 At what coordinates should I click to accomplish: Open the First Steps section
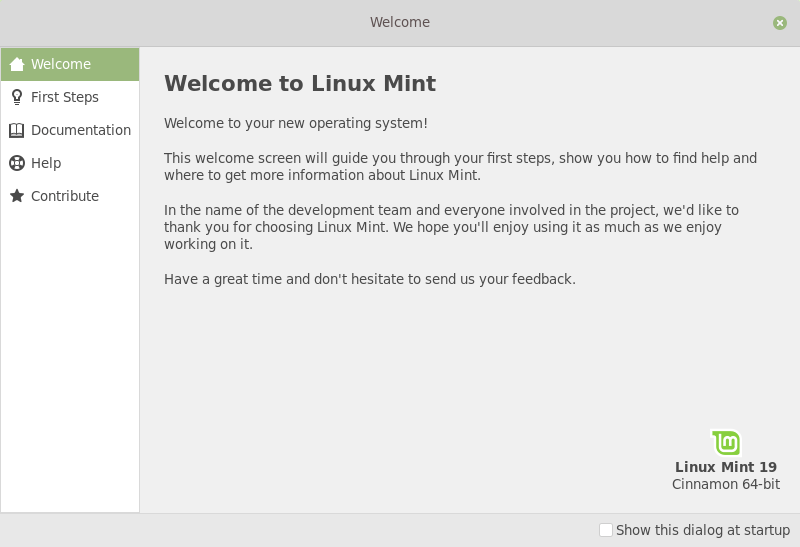point(65,97)
